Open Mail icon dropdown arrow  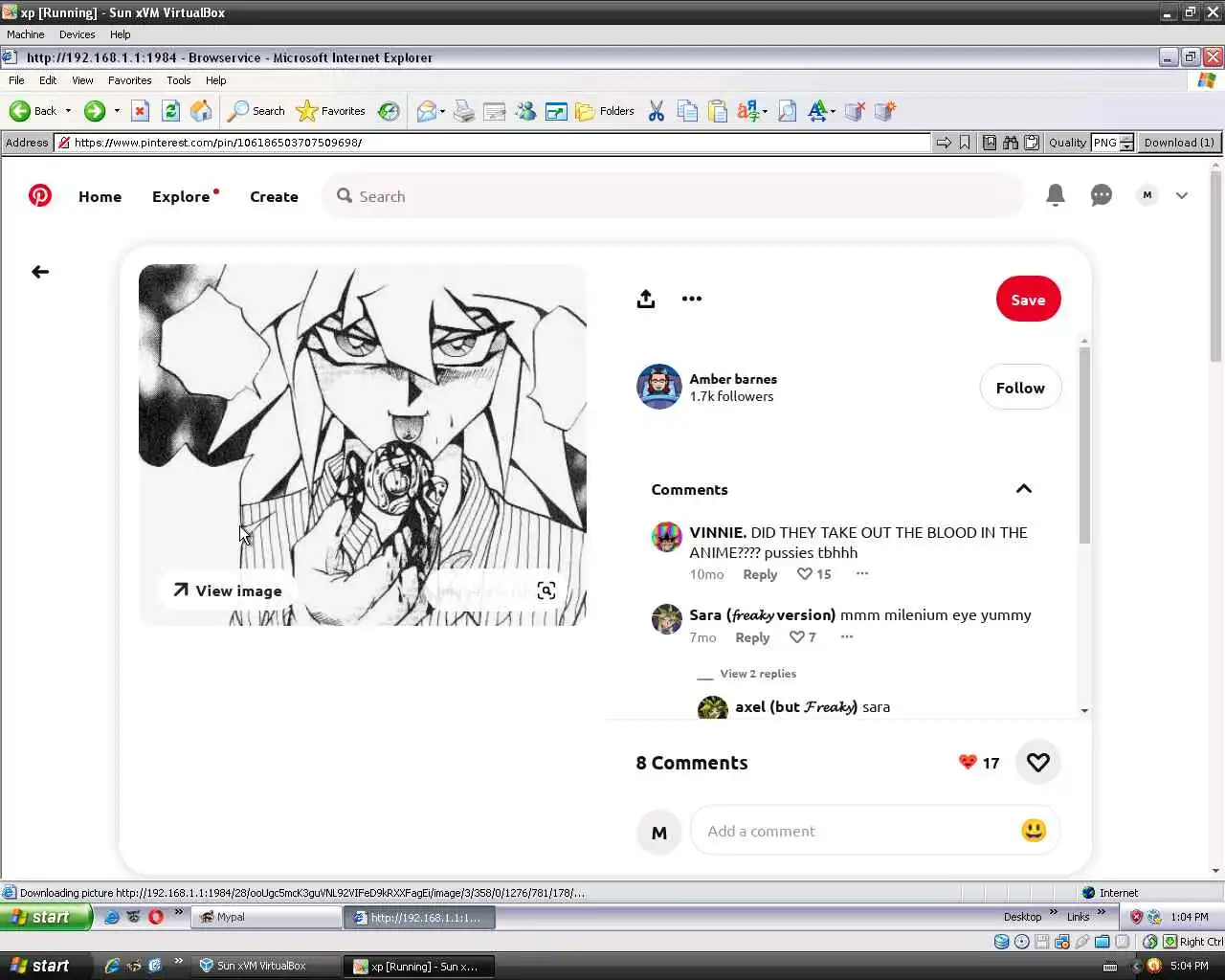[442, 111]
